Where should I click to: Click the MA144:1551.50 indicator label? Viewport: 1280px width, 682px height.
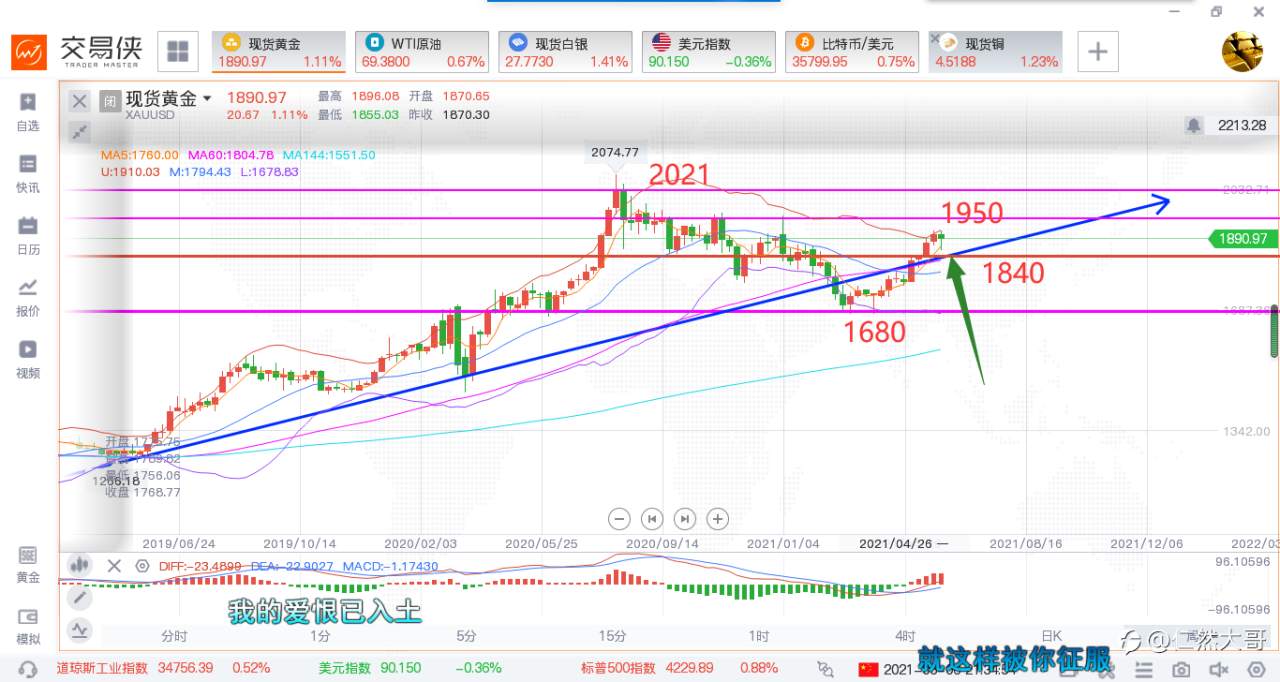click(329, 155)
